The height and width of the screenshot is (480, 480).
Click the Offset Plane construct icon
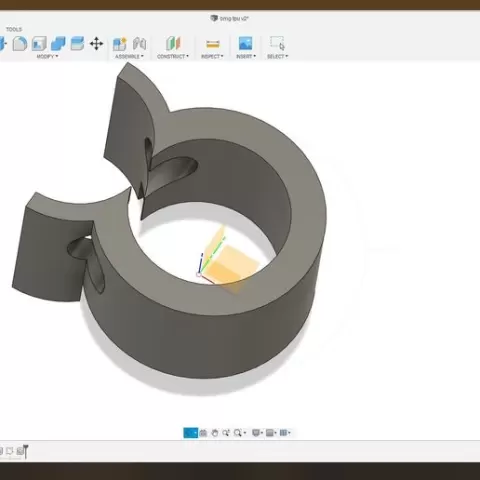(173, 44)
